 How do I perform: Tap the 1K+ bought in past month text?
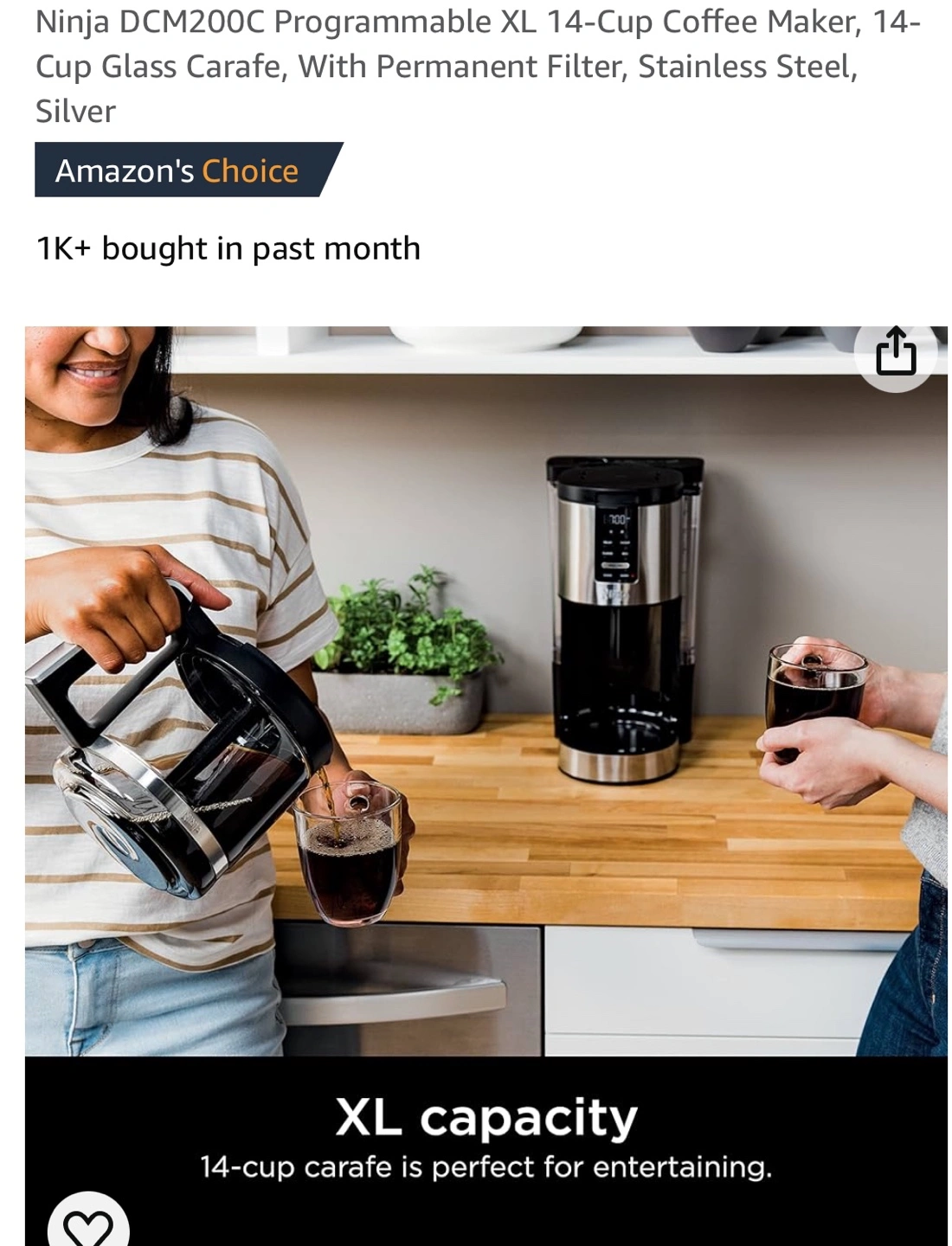click(228, 248)
